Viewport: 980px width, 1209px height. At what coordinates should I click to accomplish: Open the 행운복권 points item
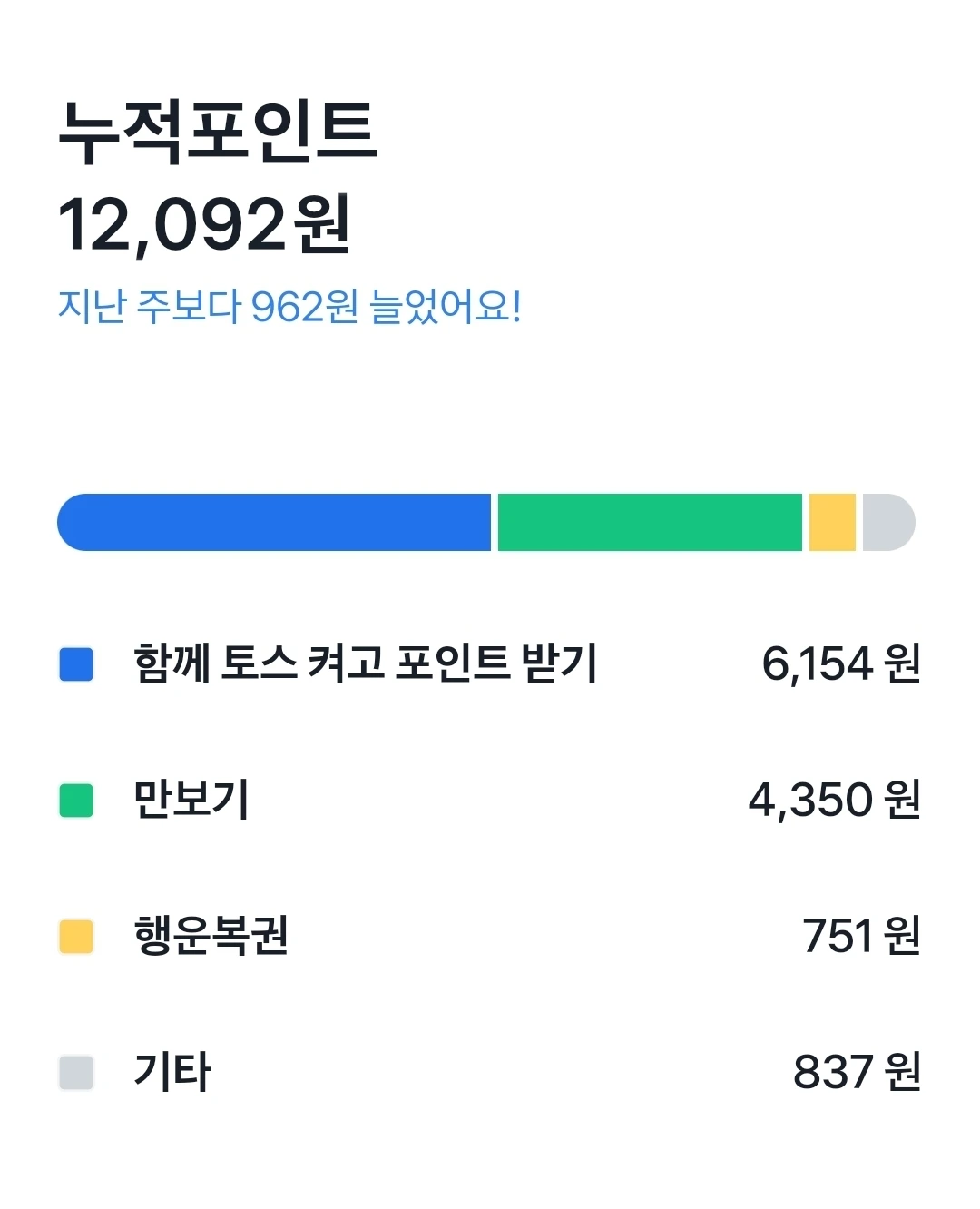coord(211,936)
